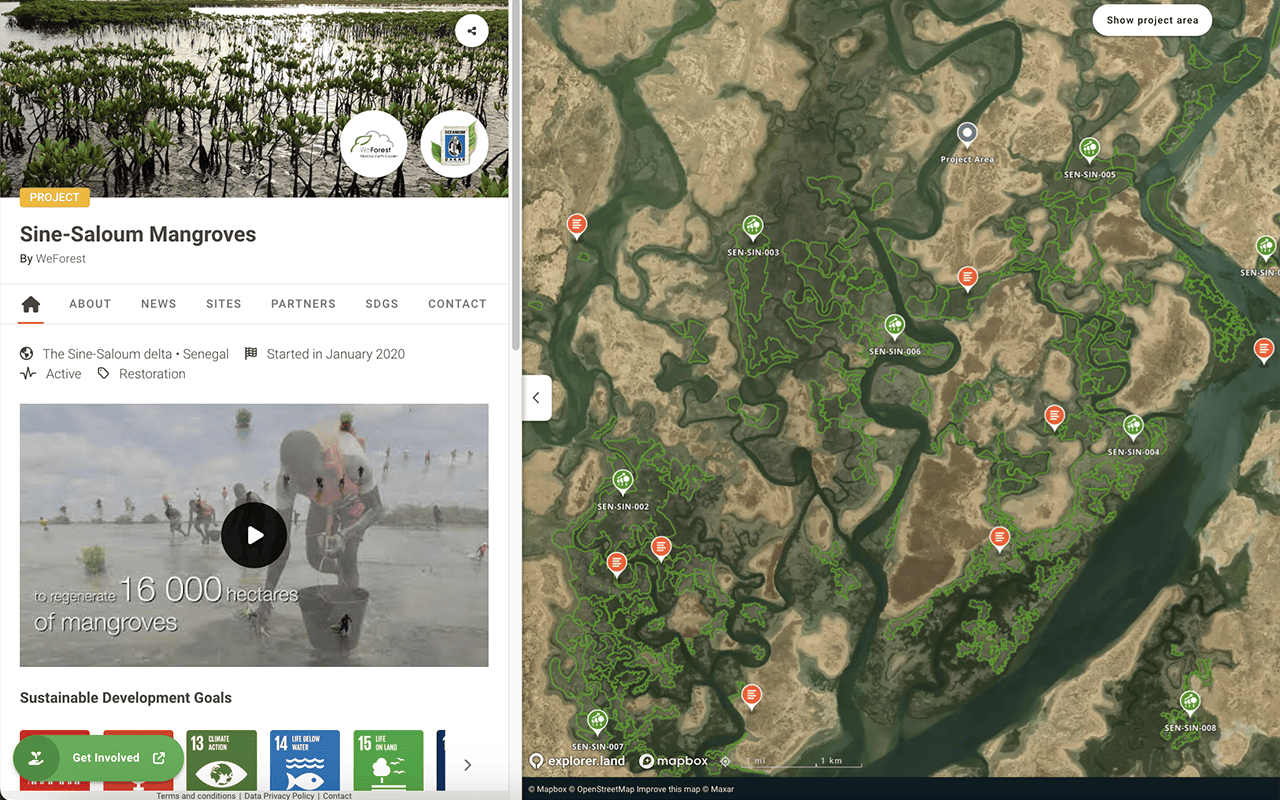Open the WeForest partner logo
The height and width of the screenshot is (800, 1280).
coord(373,145)
